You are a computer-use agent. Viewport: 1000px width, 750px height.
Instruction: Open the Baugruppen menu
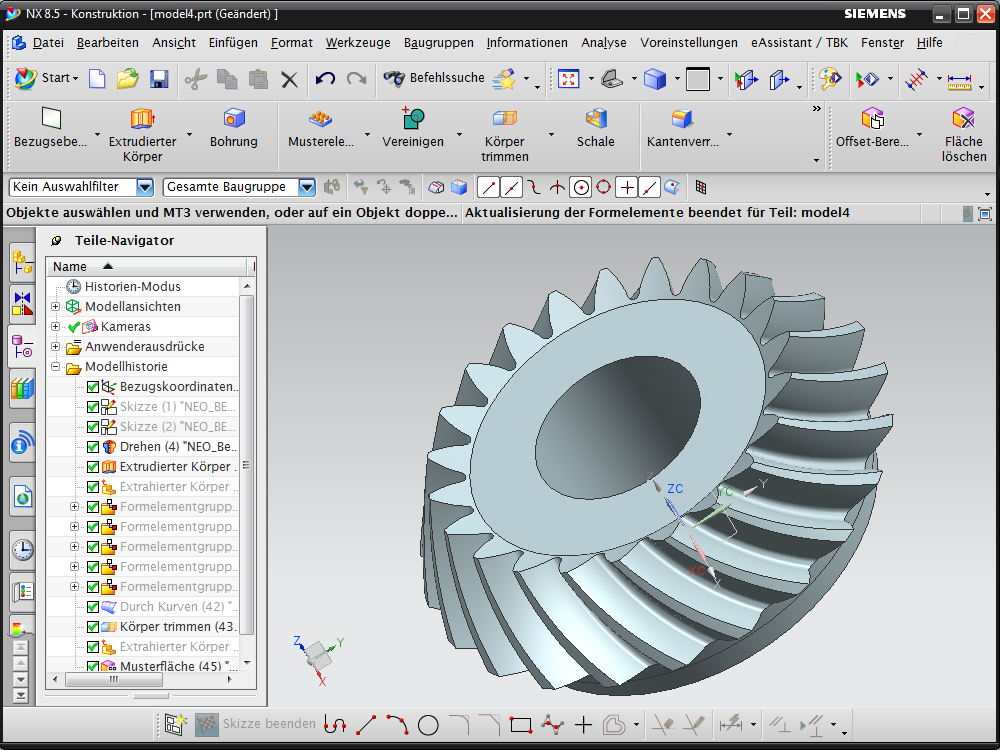[438, 43]
